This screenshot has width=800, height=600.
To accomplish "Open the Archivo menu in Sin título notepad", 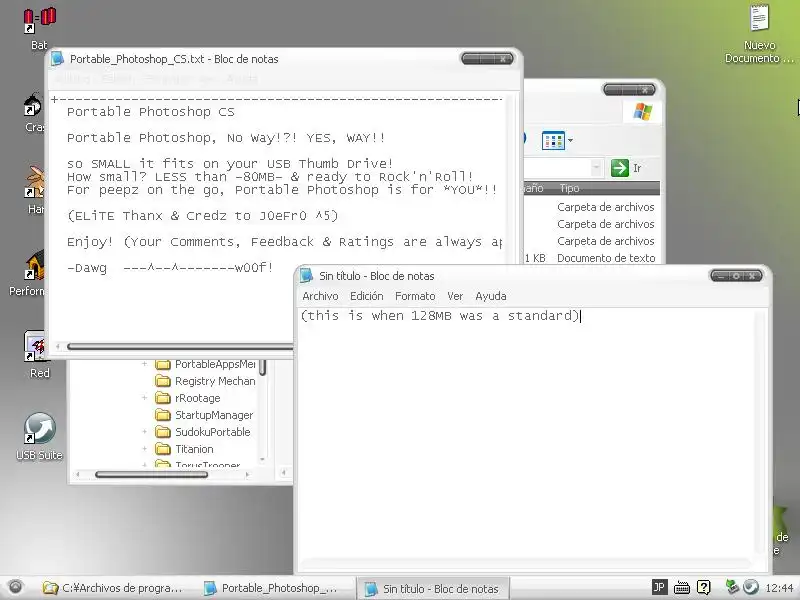I will [x=320, y=296].
